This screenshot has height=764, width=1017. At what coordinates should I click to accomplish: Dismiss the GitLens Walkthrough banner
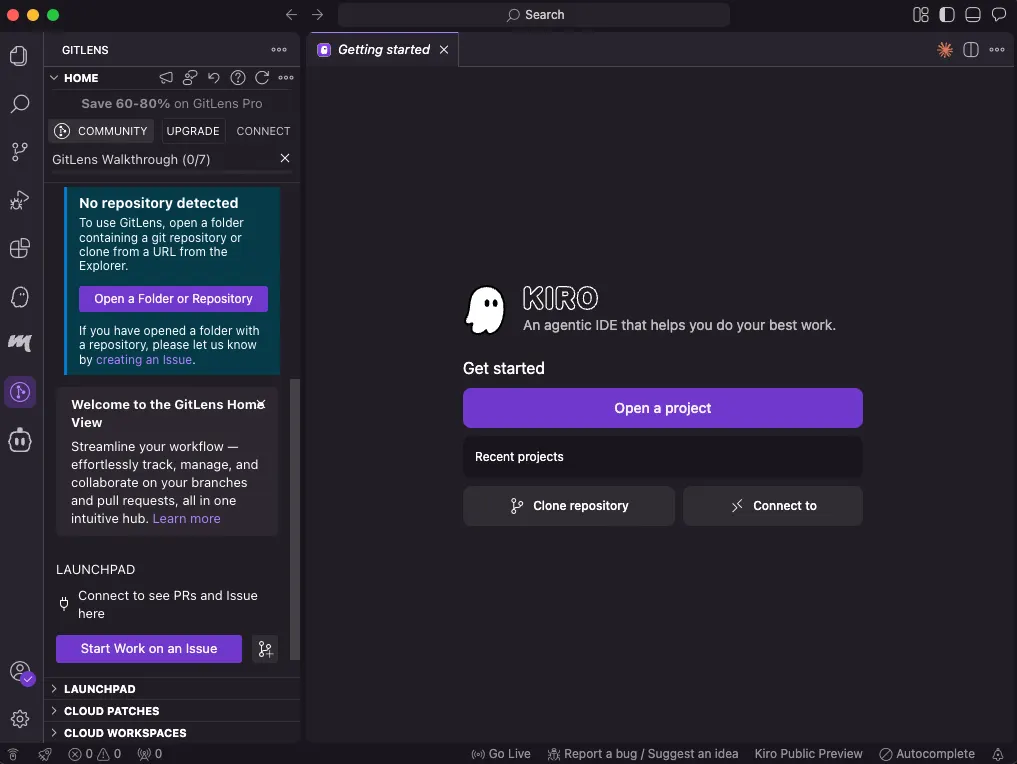tap(285, 158)
